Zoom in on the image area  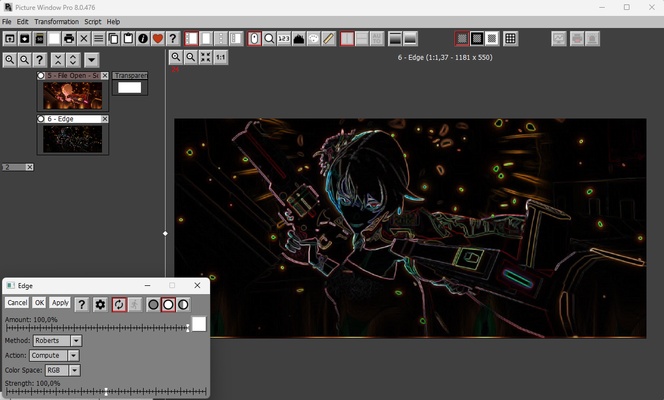(176, 57)
